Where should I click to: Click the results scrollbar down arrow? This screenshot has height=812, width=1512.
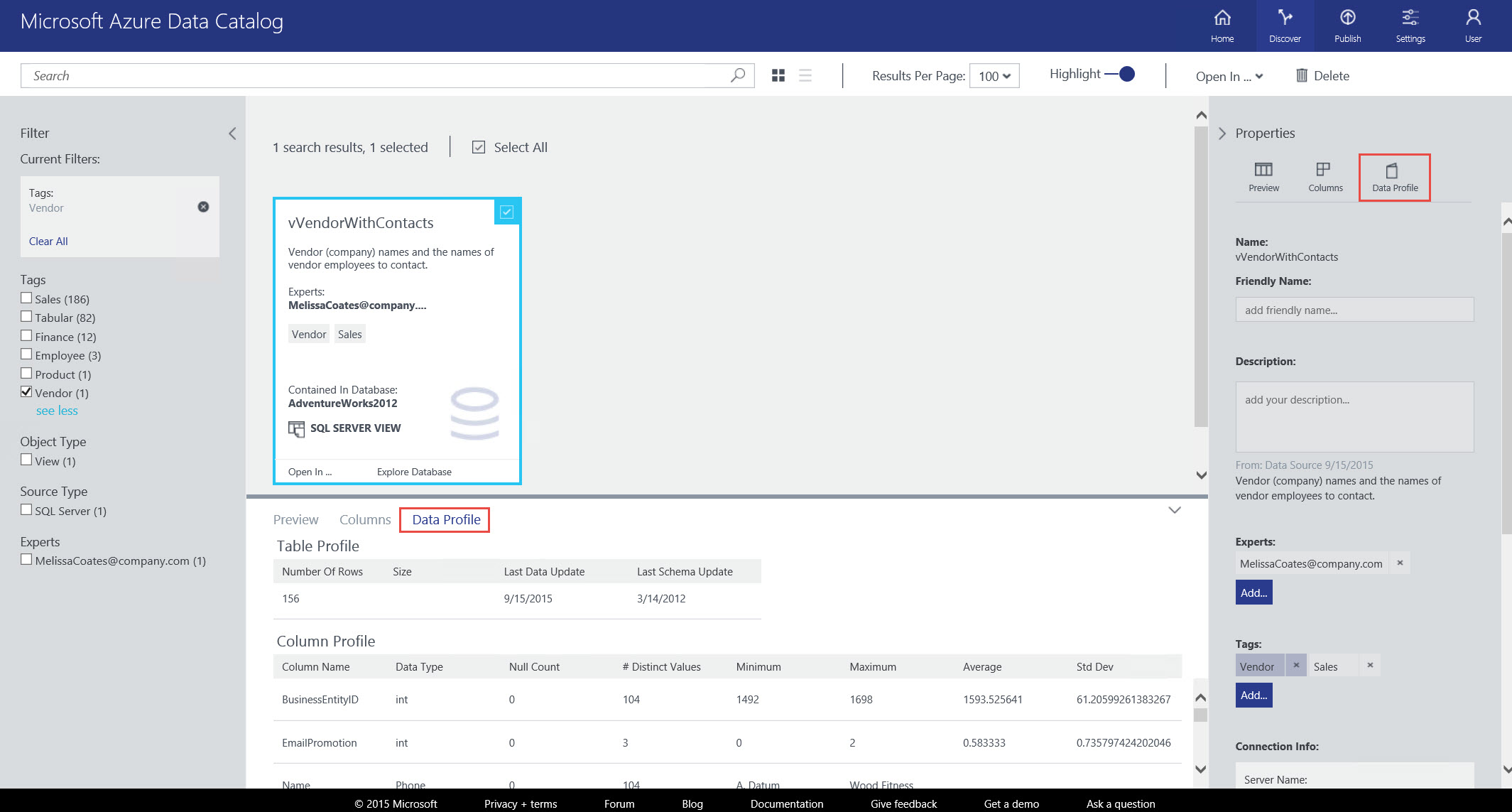coord(1201,475)
